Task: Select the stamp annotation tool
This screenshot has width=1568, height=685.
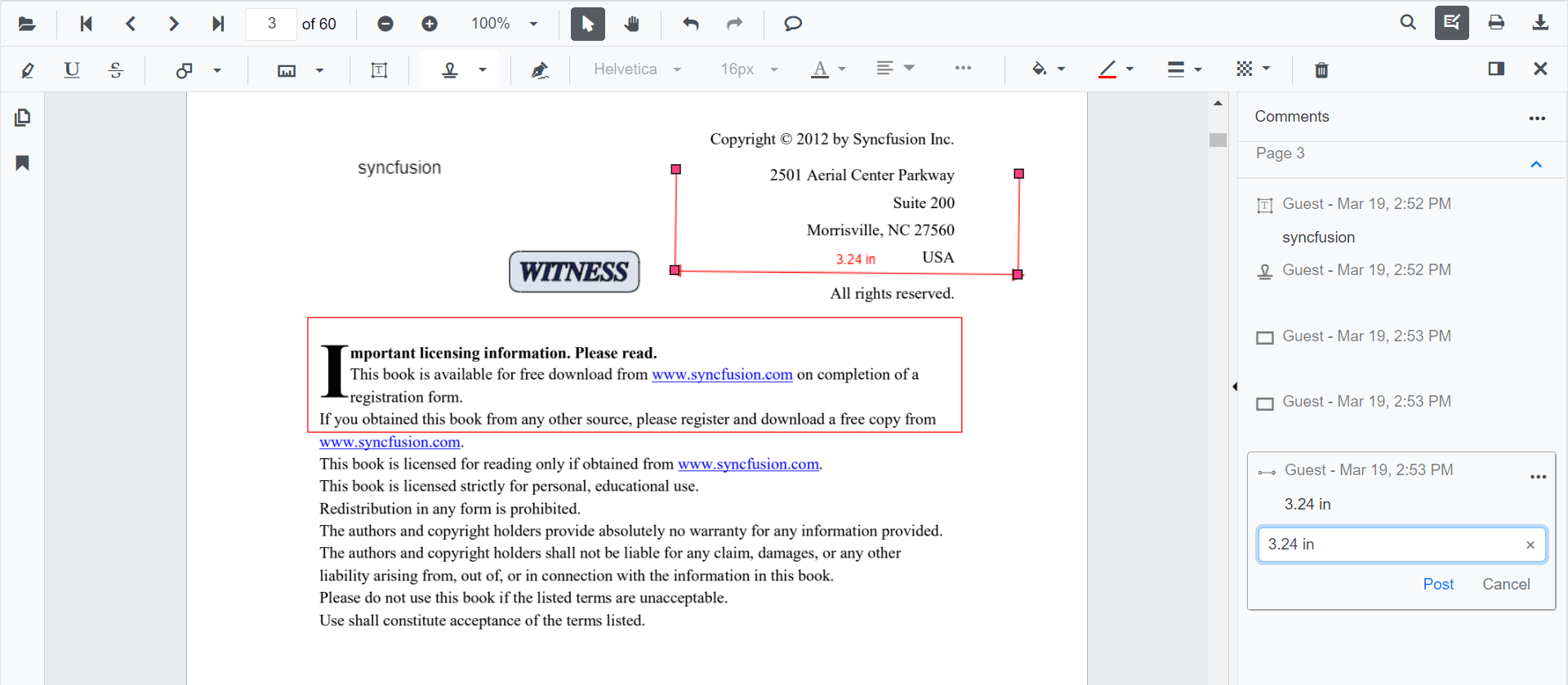Action: 450,70
